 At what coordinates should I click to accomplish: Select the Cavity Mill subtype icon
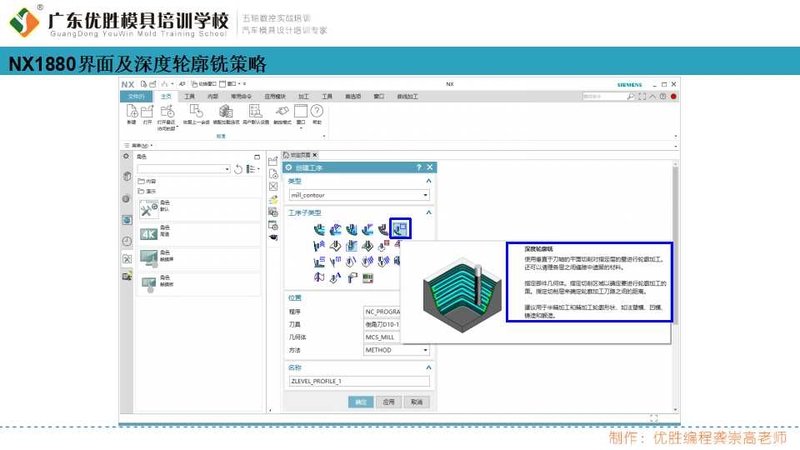(319, 230)
